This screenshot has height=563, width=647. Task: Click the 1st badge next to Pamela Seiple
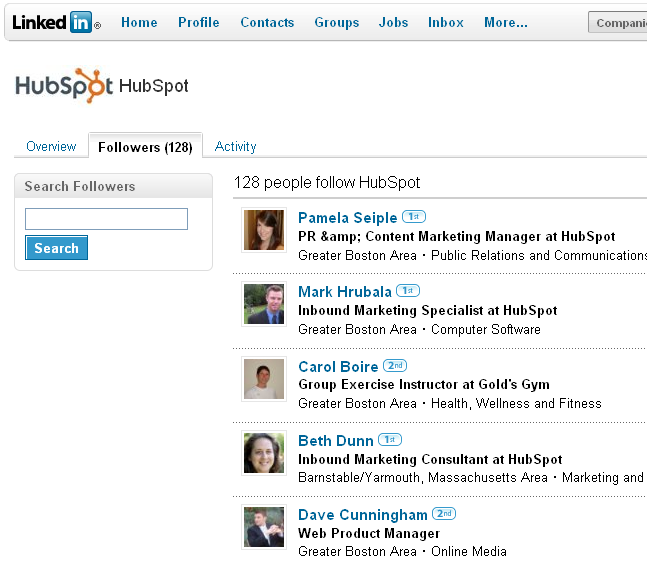[x=414, y=217]
